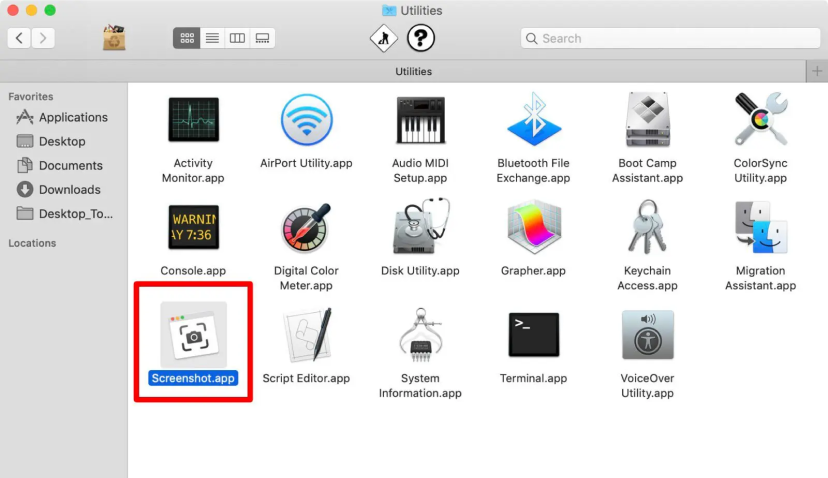Select Disk Utility.app stethoscope icon
This screenshot has height=478, width=828.
[x=421, y=226]
